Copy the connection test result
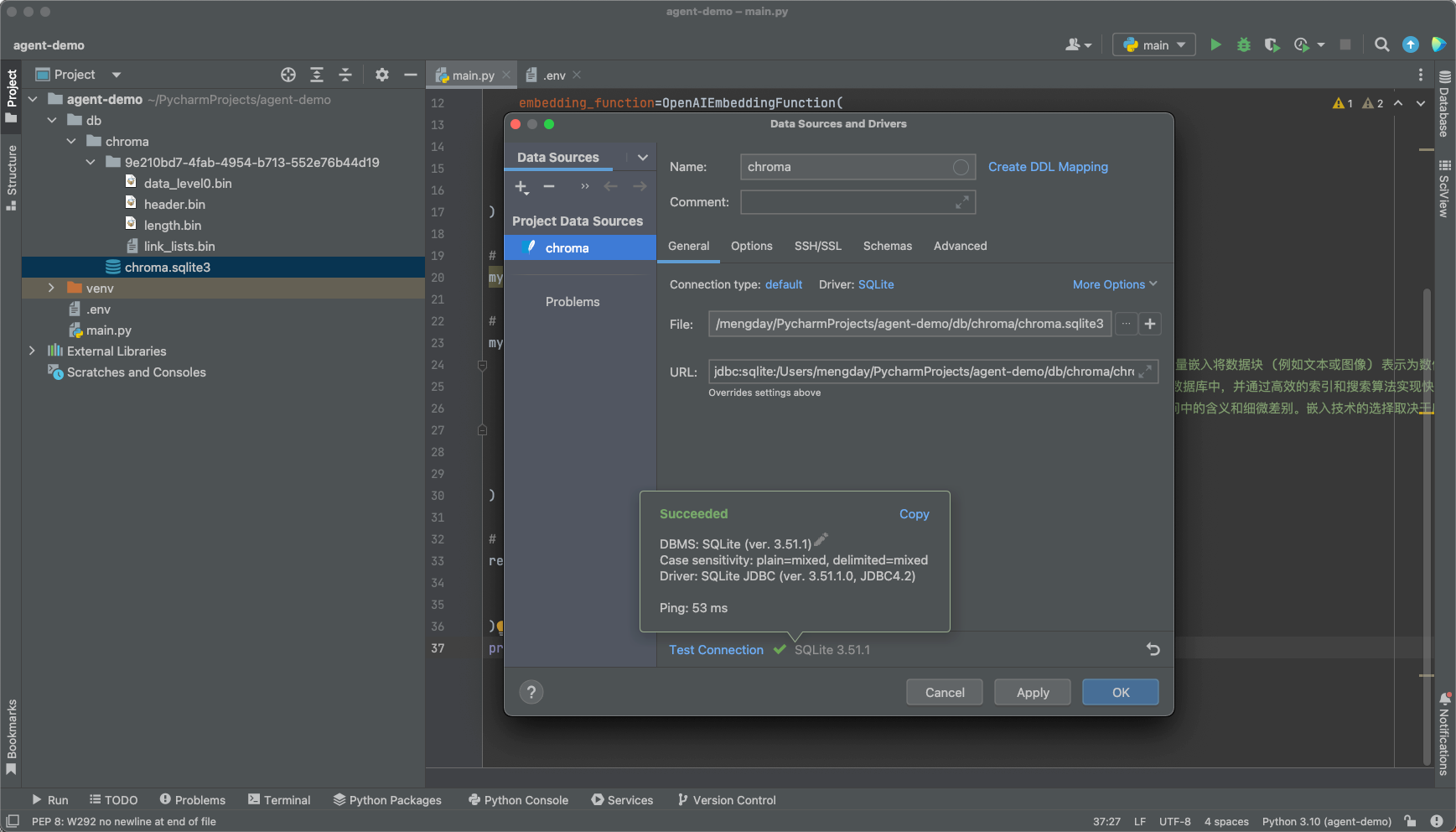 (914, 514)
